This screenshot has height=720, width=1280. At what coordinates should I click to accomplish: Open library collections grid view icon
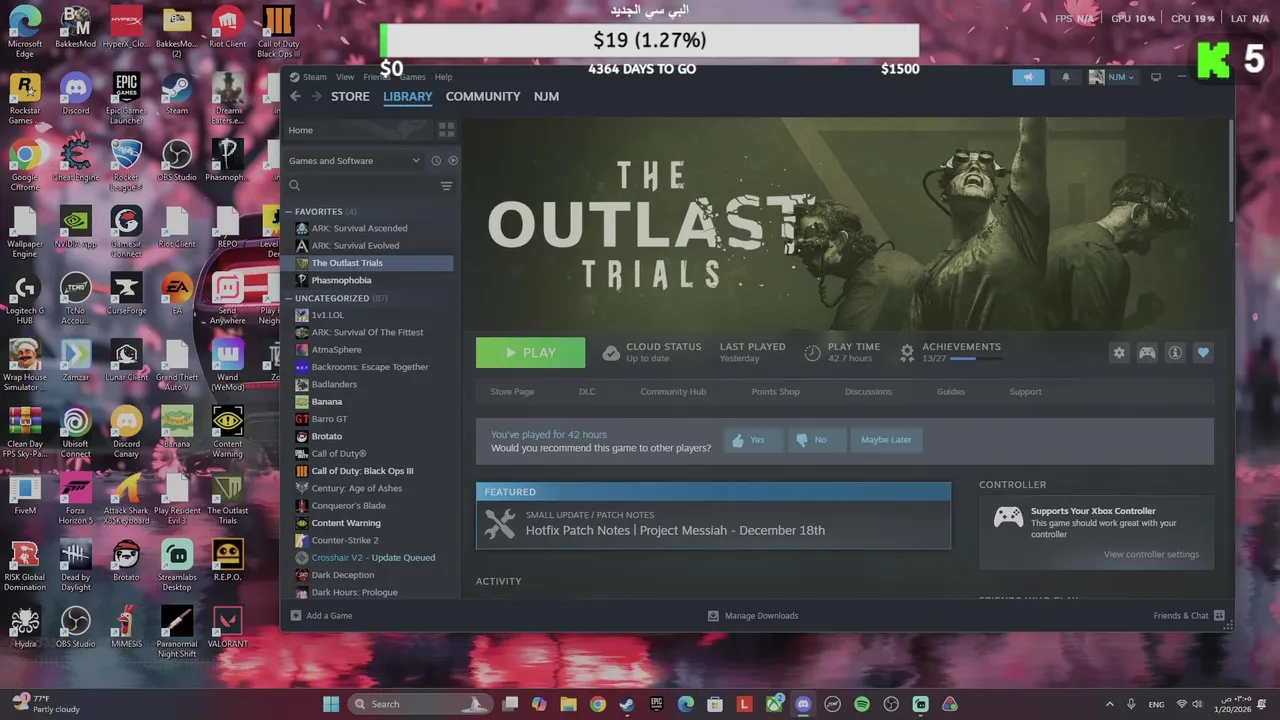pos(446,130)
